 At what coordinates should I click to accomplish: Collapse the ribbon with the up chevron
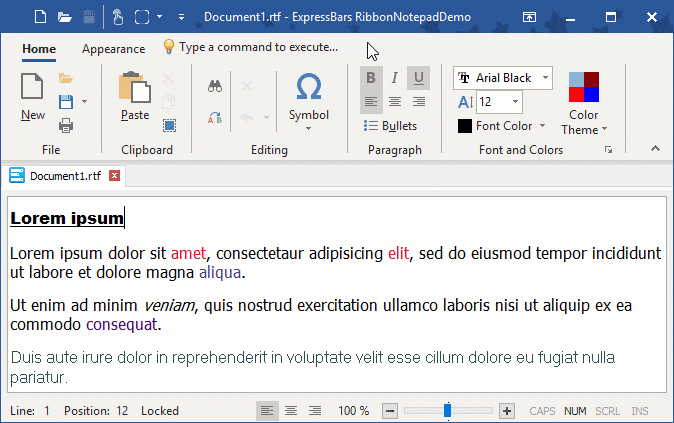[x=655, y=149]
